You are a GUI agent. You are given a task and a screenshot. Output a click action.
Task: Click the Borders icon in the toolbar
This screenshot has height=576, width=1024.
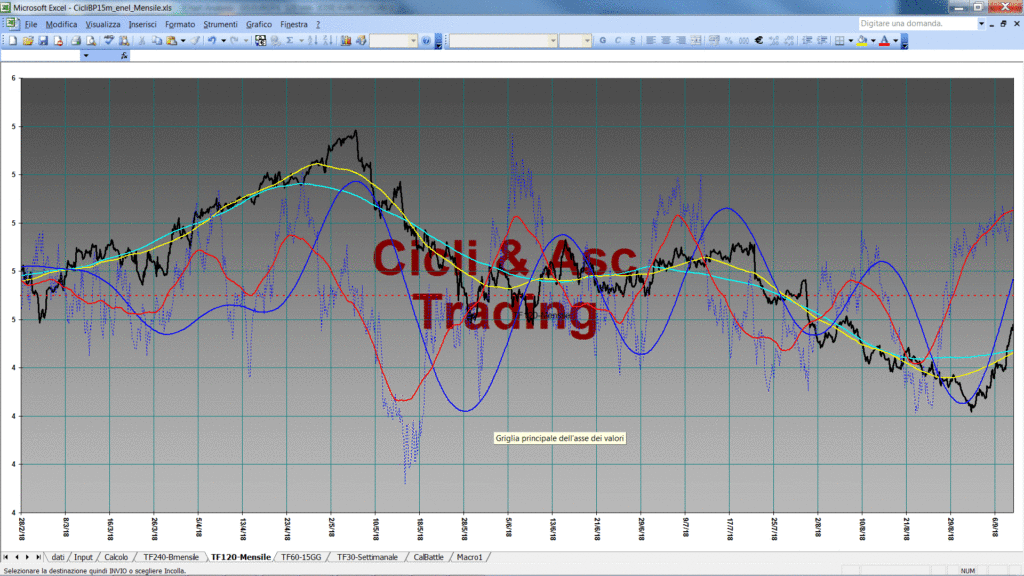point(840,40)
